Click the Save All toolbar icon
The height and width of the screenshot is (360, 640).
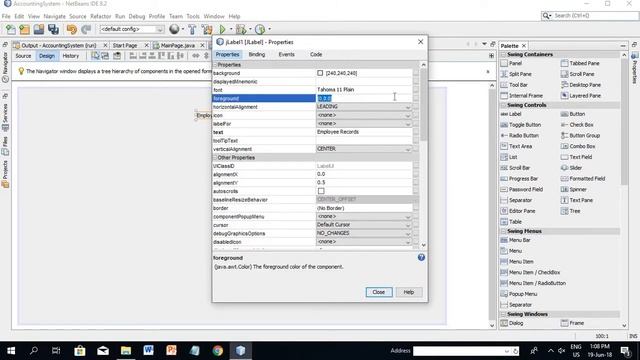(x=53, y=29)
